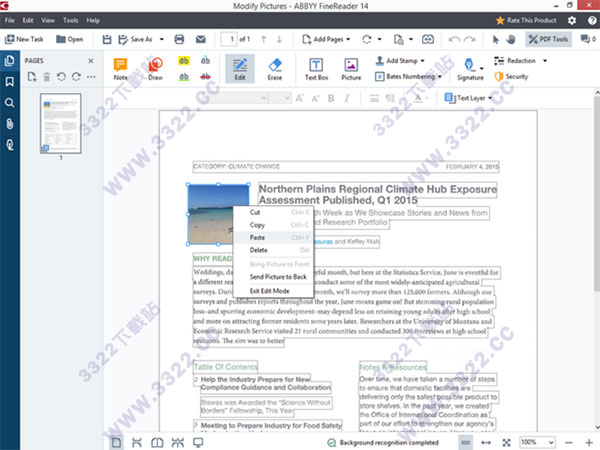Screen dimensions: 600x450
Task: Select the Note tool
Action: pyautogui.click(x=120, y=69)
